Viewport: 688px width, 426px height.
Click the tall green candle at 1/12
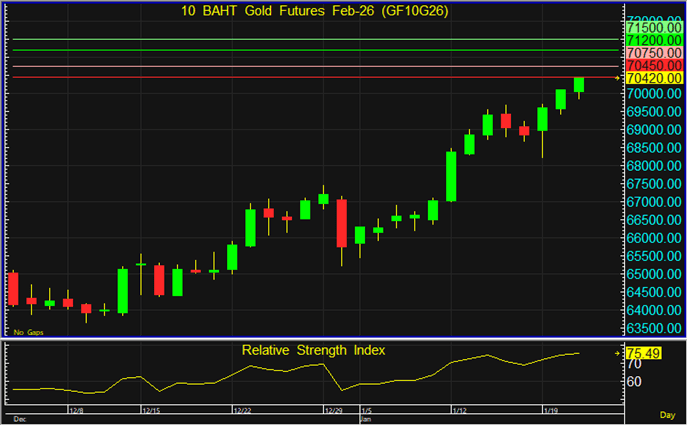coord(451,176)
